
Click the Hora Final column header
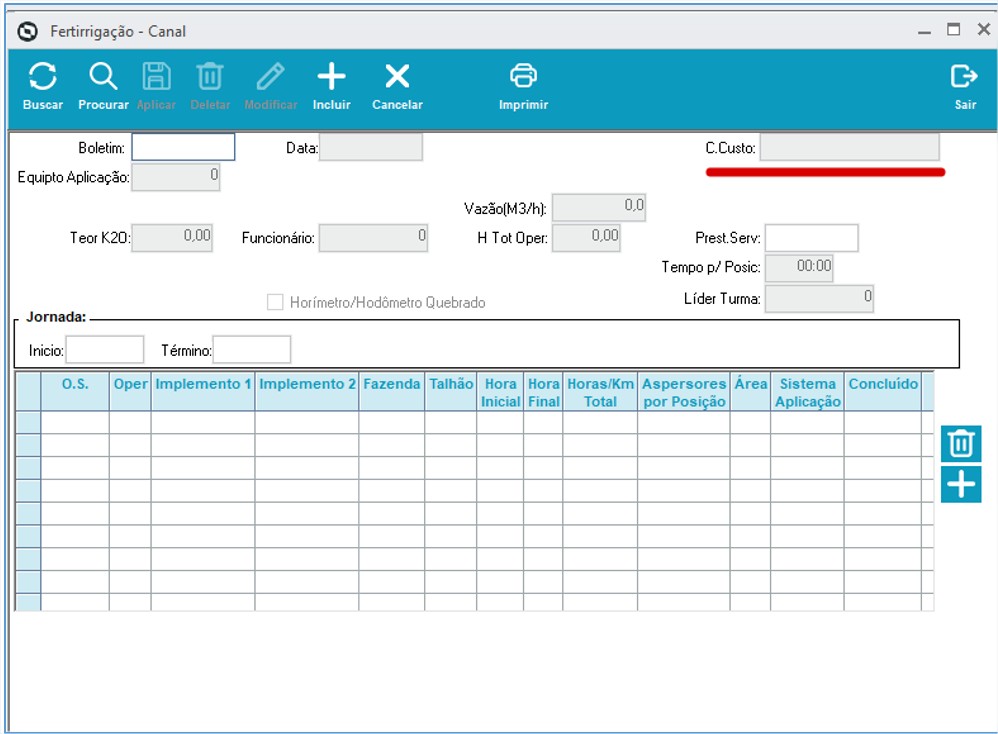point(543,392)
